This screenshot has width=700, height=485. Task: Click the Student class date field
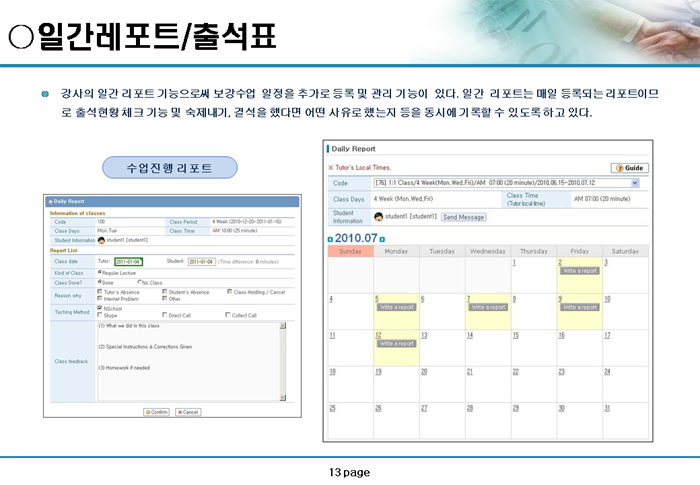tap(202, 262)
